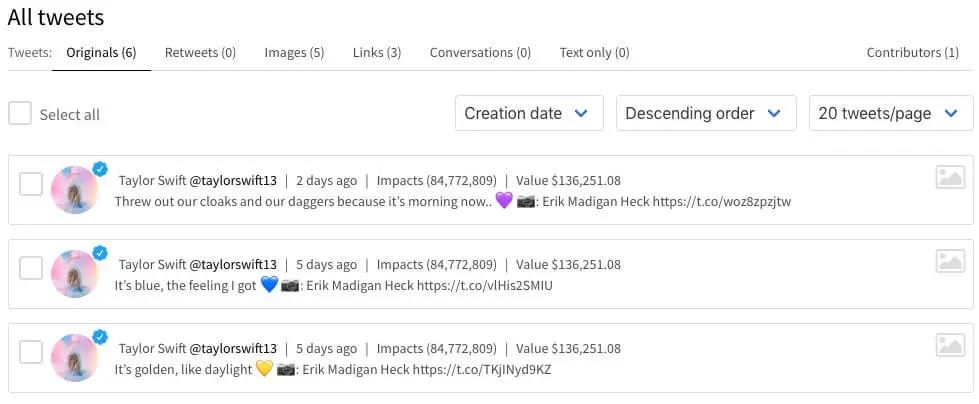Switch to the Images (5) tab
The image size is (979, 404).
point(294,53)
